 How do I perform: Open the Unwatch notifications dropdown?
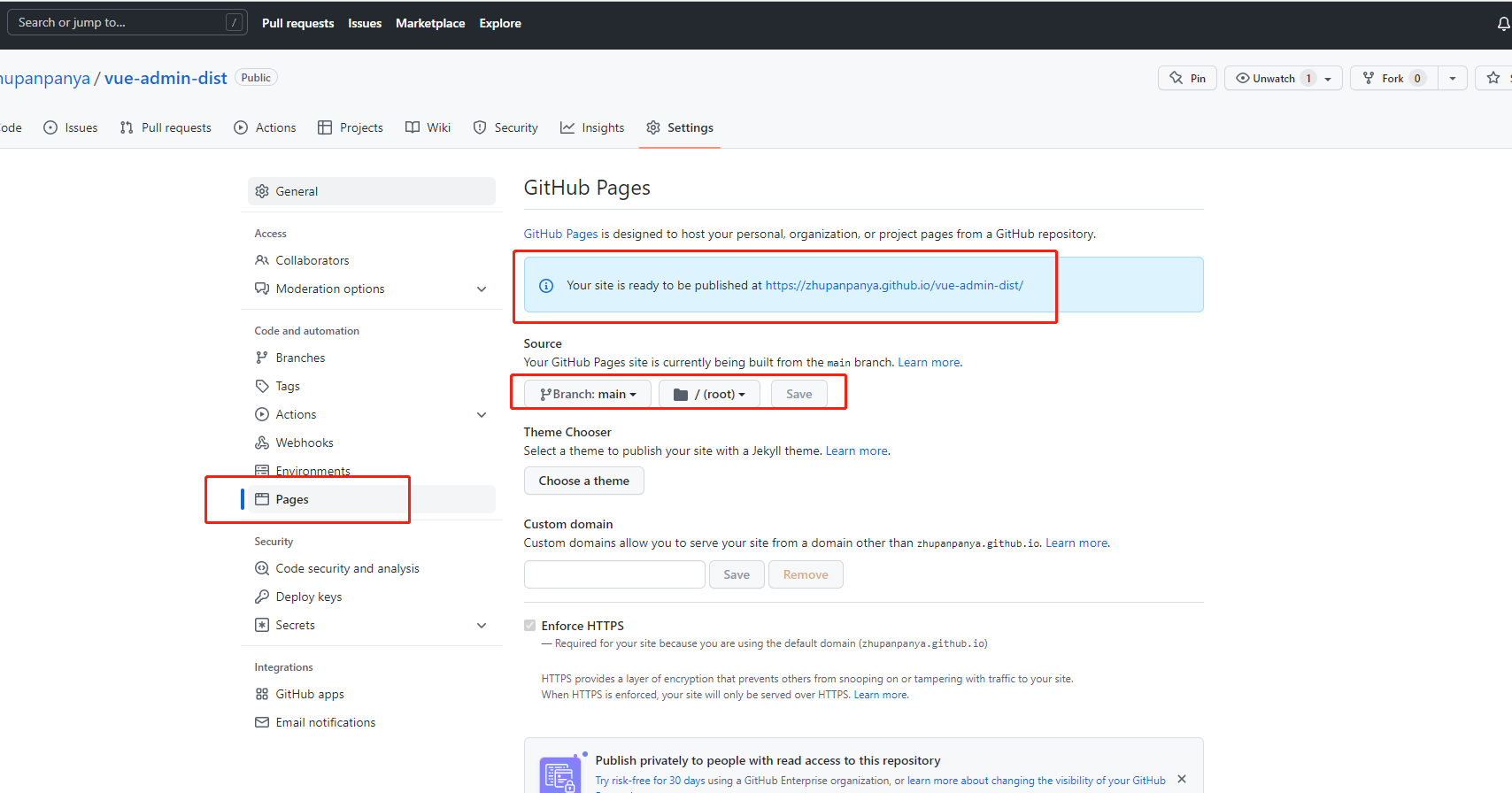1284,78
